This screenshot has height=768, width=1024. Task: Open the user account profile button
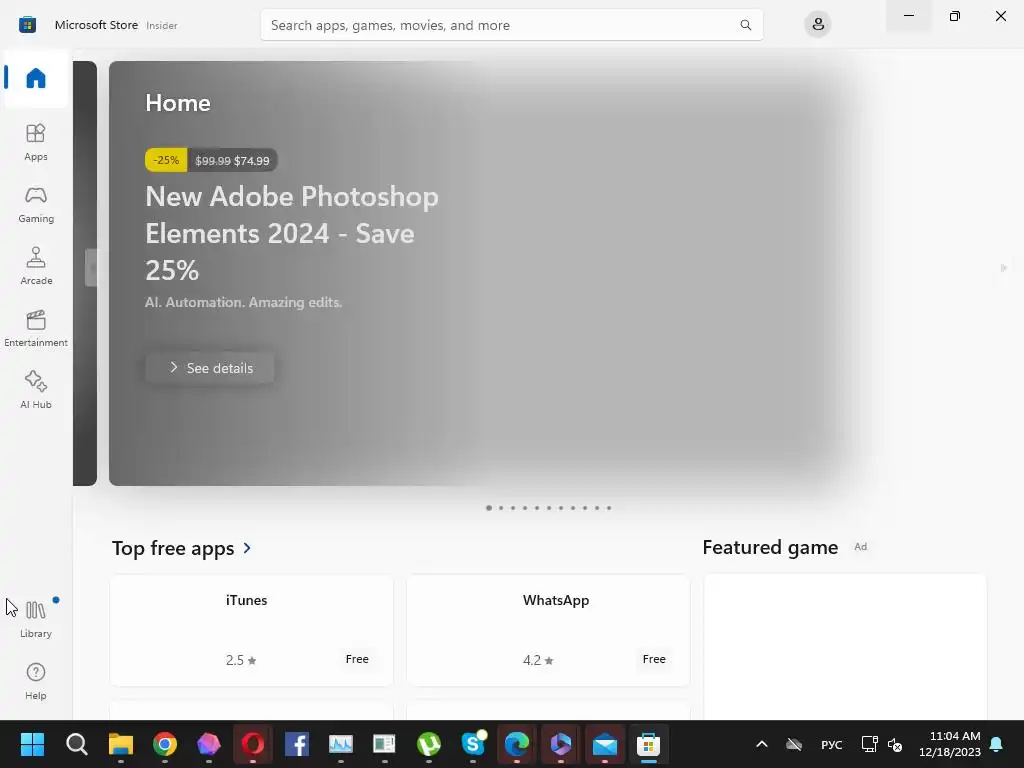coord(818,25)
